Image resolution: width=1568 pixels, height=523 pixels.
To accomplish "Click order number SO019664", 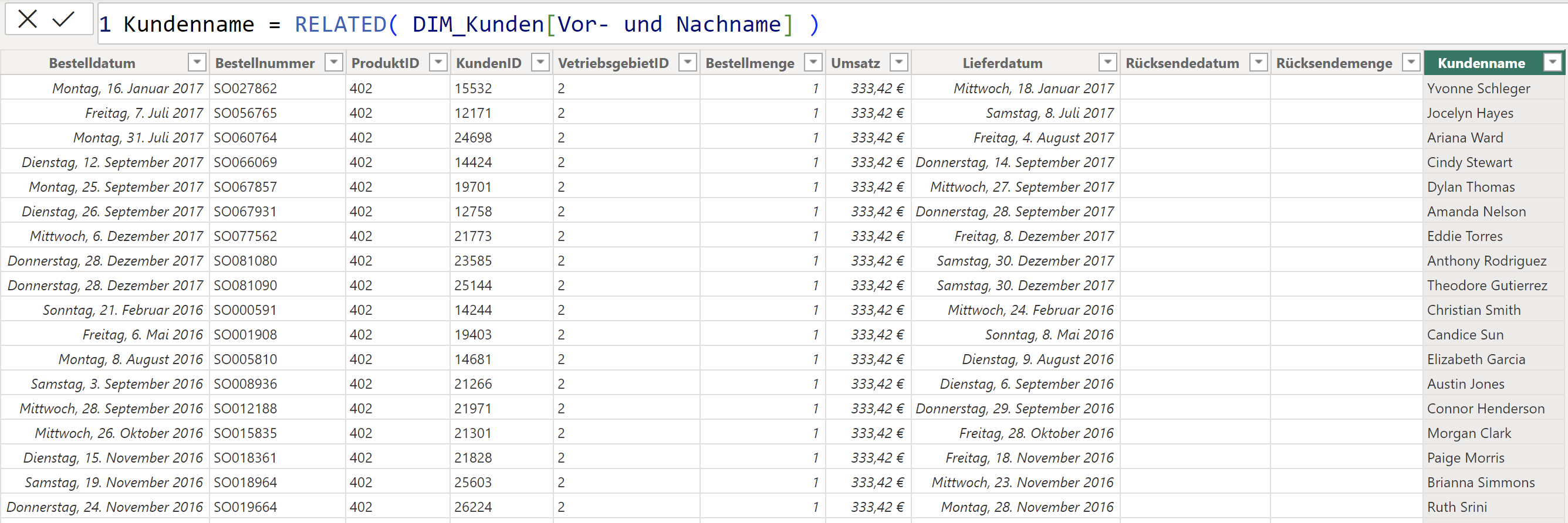I will [x=245, y=507].
